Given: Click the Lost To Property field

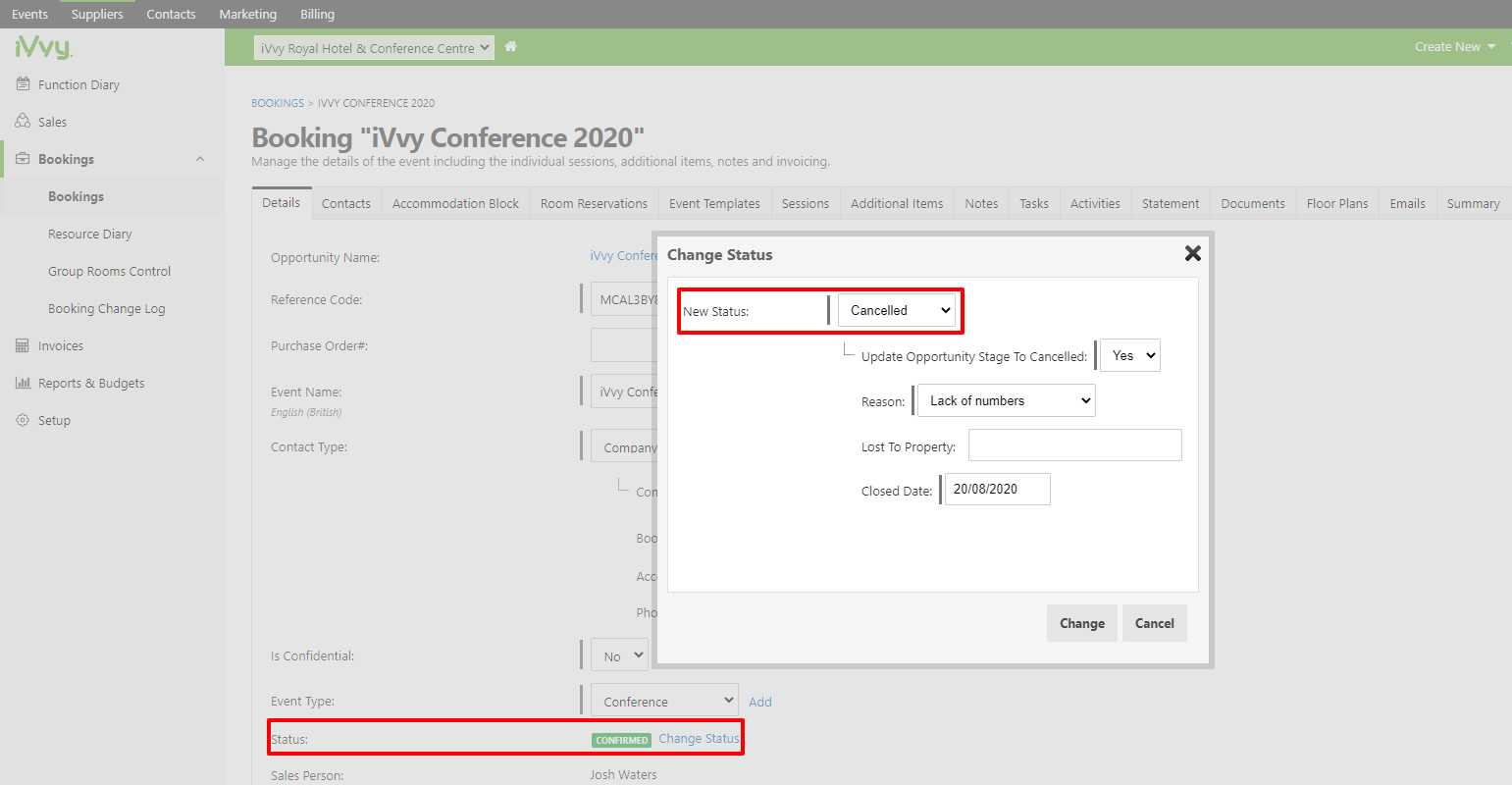Looking at the screenshot, I should click(x=1075, y=445).
